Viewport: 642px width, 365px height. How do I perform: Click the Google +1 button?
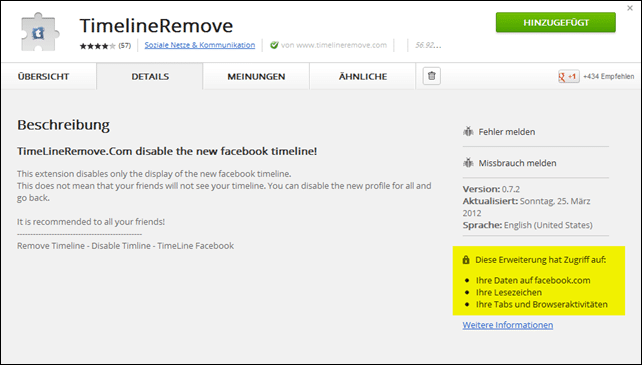click(x=569, y=76)
